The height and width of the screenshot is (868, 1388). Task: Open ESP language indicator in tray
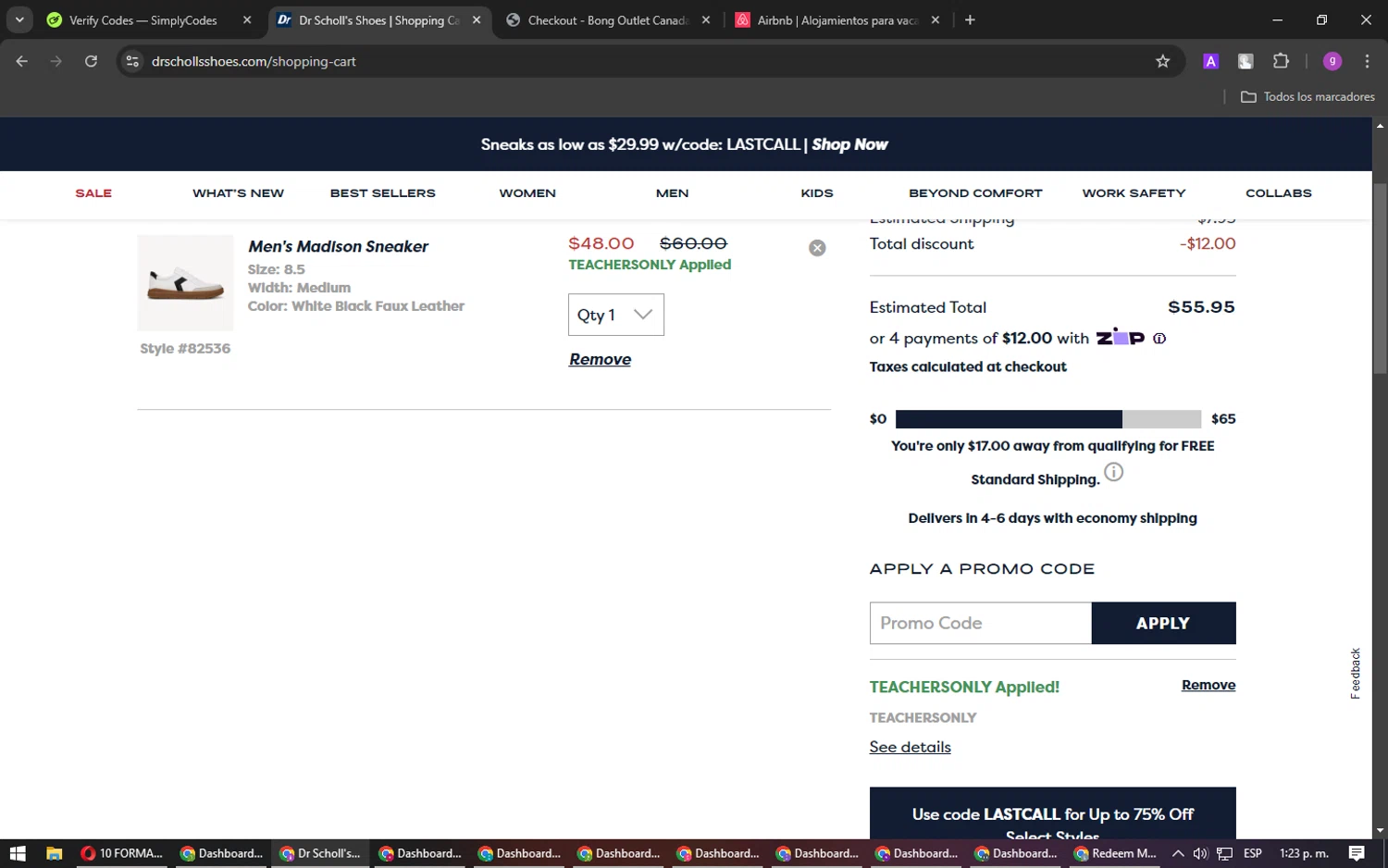(1252, 853)
